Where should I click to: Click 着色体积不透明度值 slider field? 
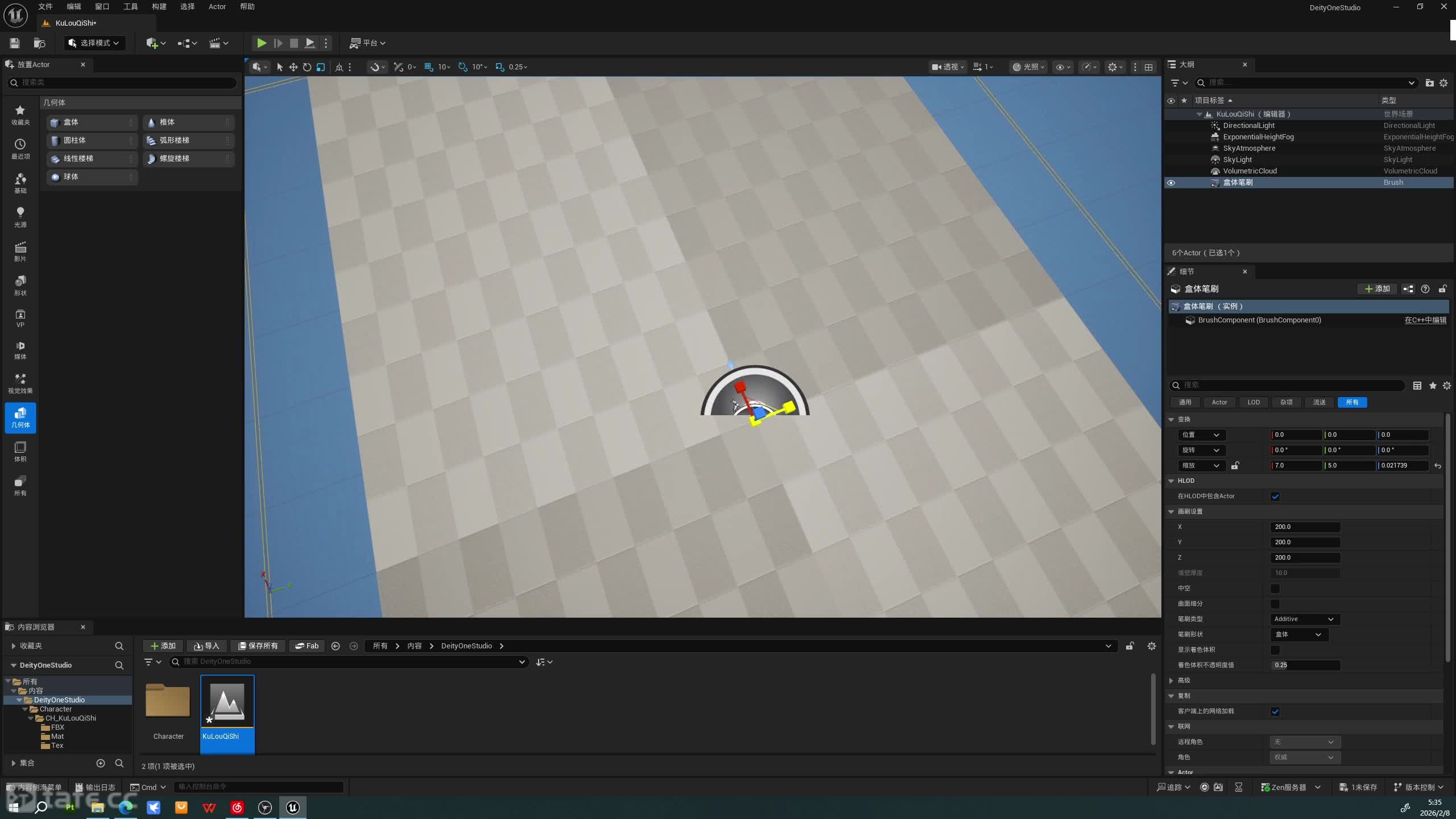point(1305,665)
